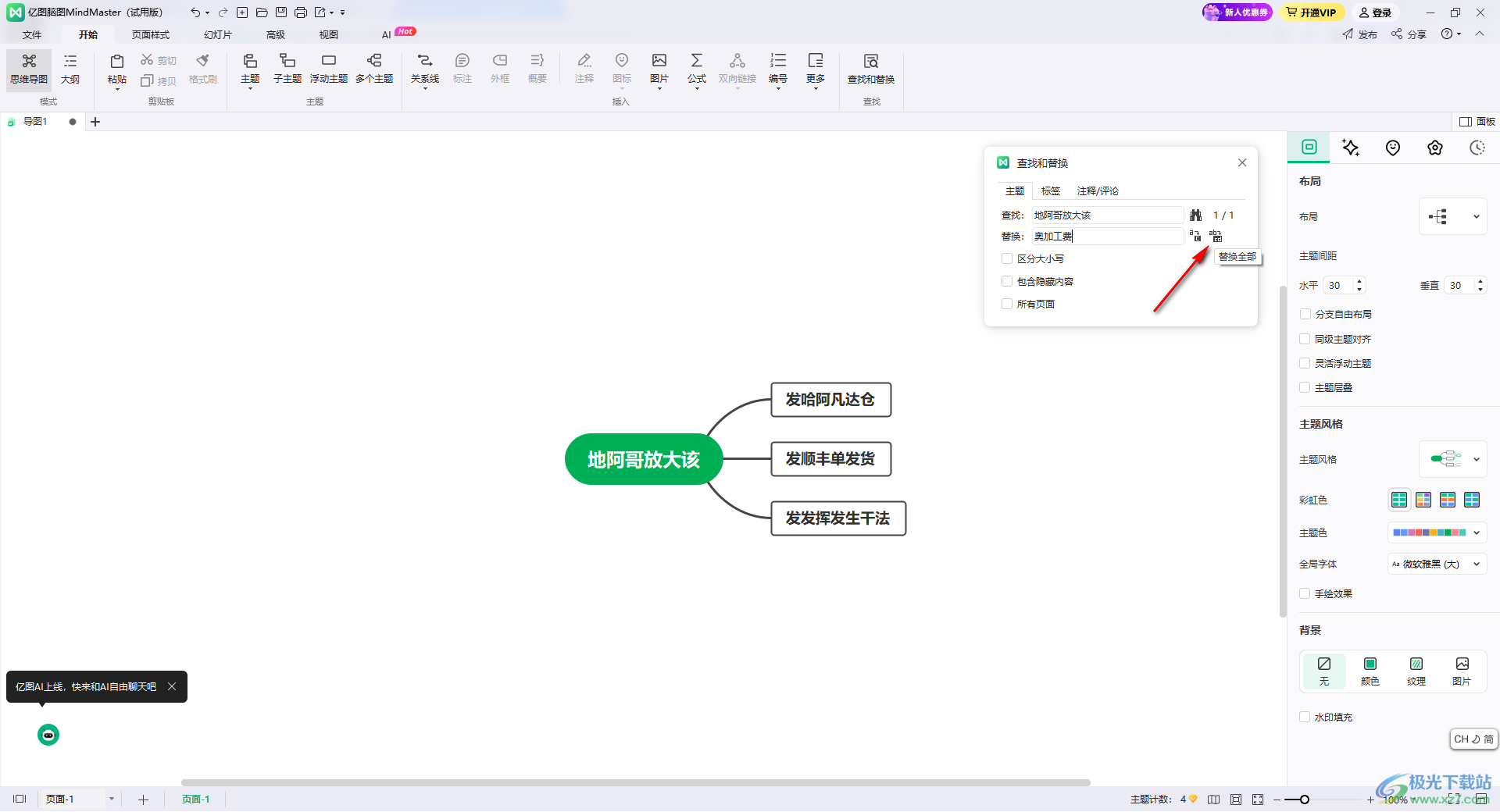Insert a Callout (标注)
This screenshot has height=812, width=1500.
[x=462, y=69]
